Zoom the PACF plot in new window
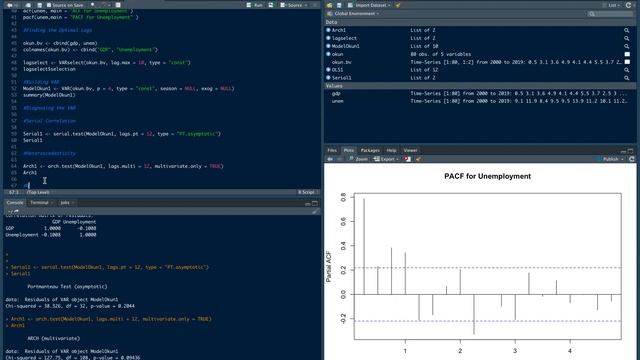Viewport: 640px width, 360px height. 358,159
